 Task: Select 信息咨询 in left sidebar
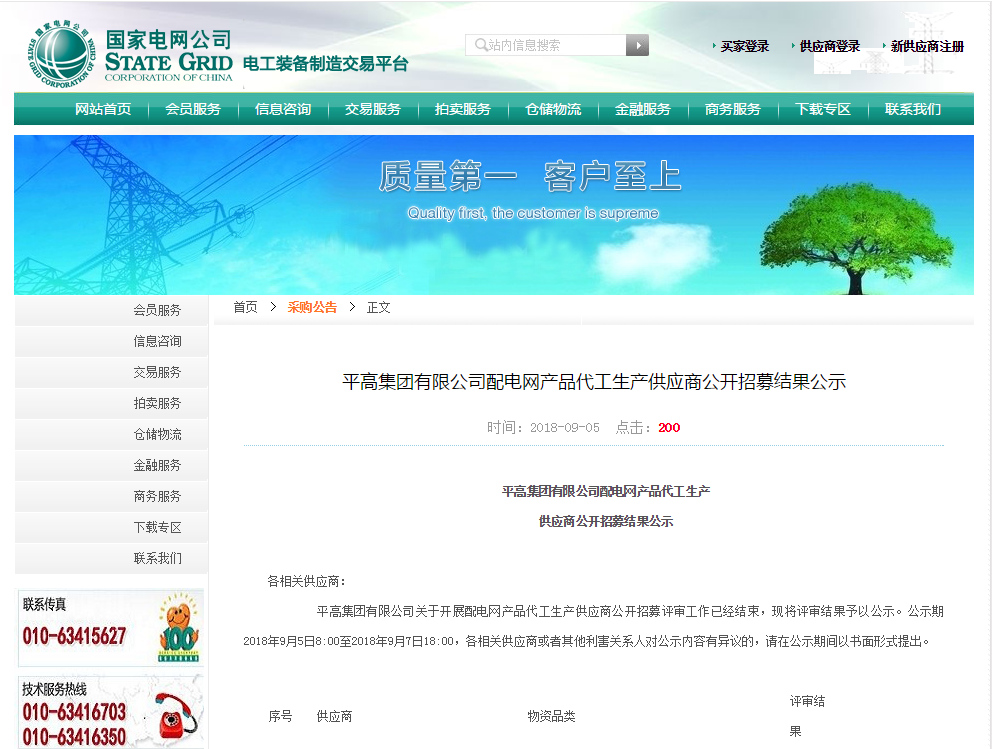157,341
